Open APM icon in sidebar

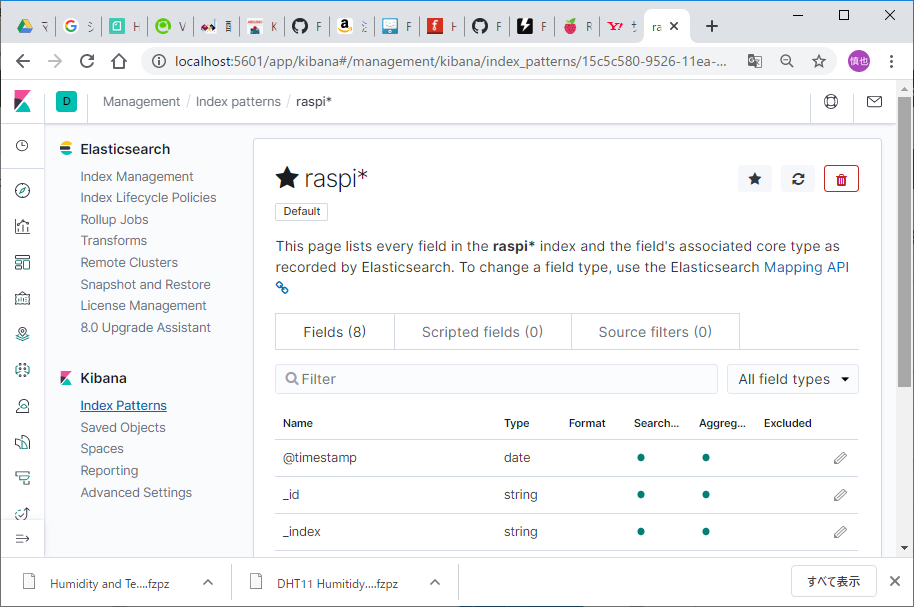click(x=22, y=478)
